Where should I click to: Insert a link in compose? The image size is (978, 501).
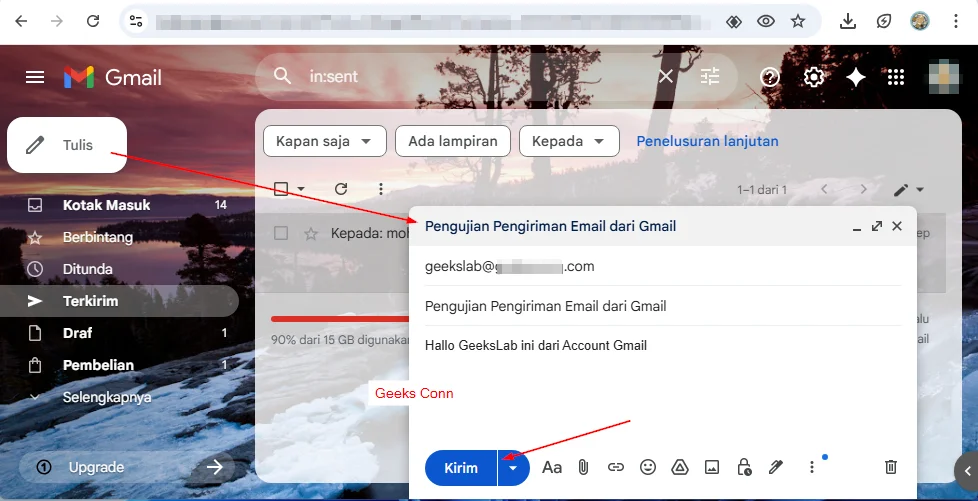click(x=616, y=467)
